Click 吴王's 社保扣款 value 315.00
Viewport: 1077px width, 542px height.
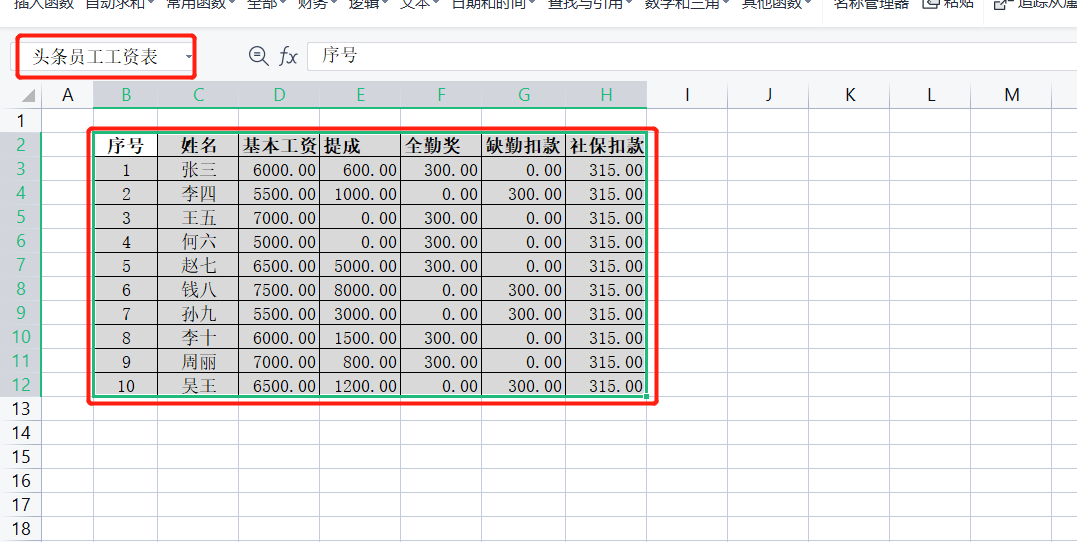coord(606,385)
